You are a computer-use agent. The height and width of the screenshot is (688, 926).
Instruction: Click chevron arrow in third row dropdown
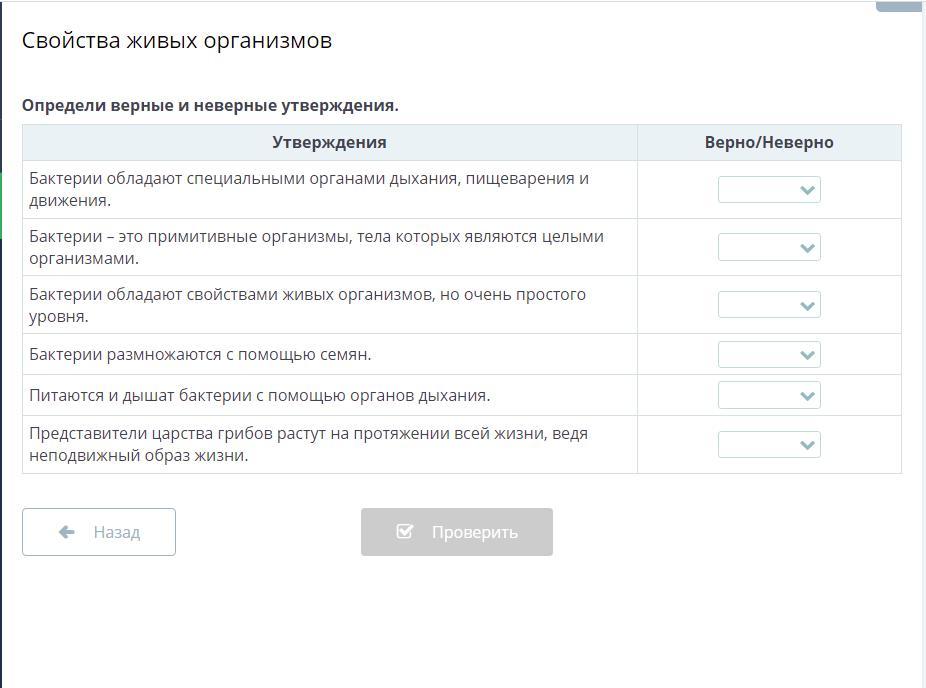tap(807, 306)
